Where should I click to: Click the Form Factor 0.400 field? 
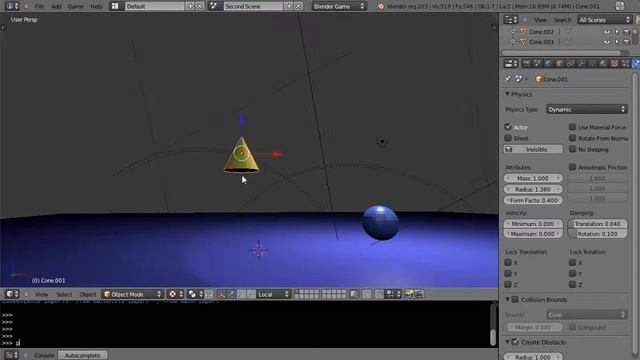pyautogui.click(x=533, y=200)
